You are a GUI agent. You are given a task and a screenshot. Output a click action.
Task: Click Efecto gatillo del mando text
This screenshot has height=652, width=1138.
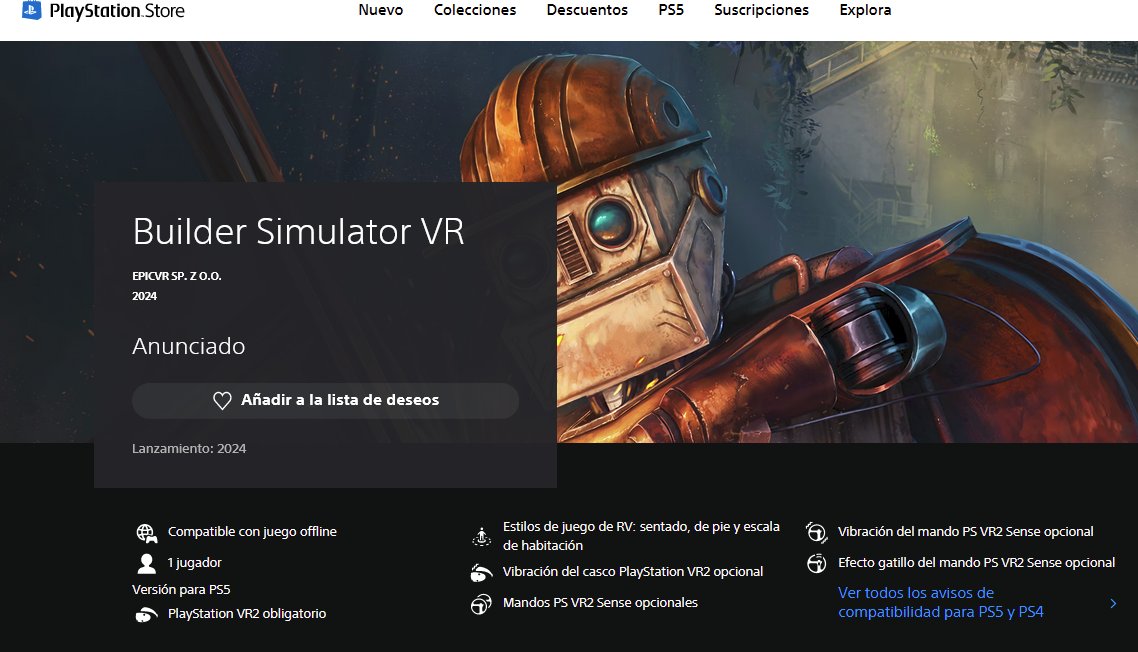[976, 563]
